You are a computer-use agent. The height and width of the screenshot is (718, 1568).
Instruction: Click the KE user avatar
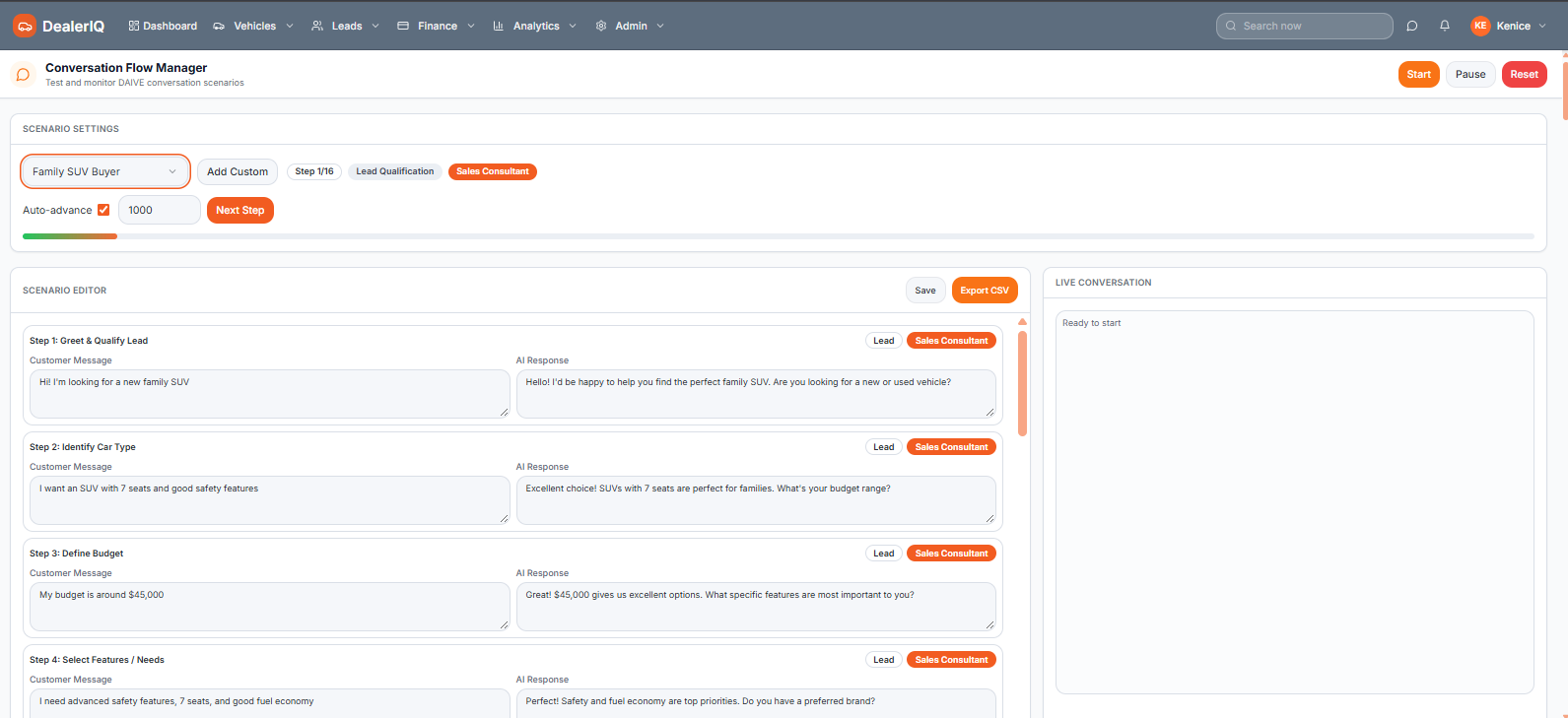1480,26
